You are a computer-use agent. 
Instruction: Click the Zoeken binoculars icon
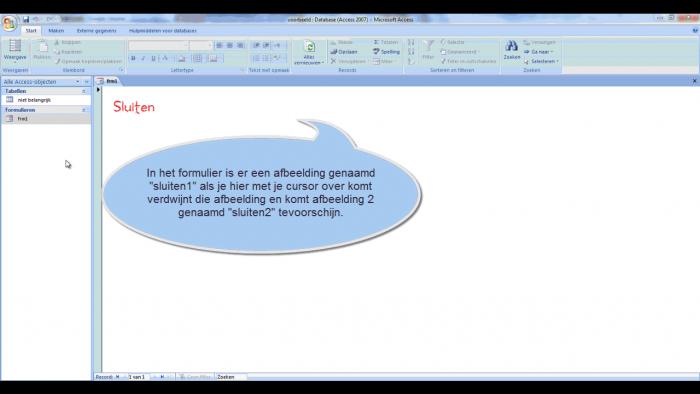512,46
